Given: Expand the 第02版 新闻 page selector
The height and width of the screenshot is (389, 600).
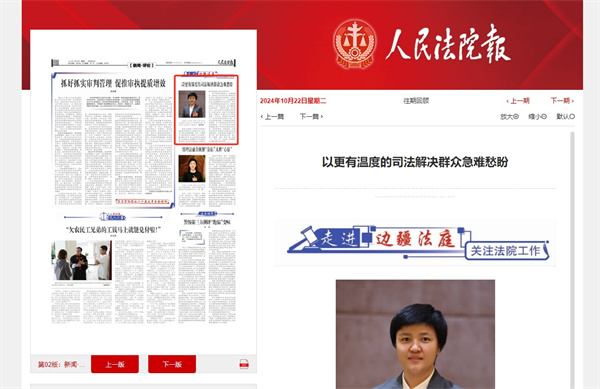Looking at the screenshot, I should pyautogui.click(x=61, y=365).
